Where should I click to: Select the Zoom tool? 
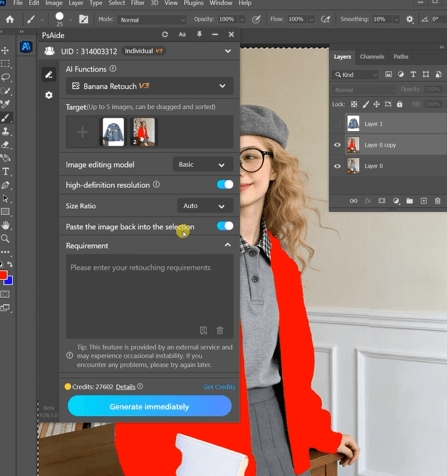click(5, 239)
